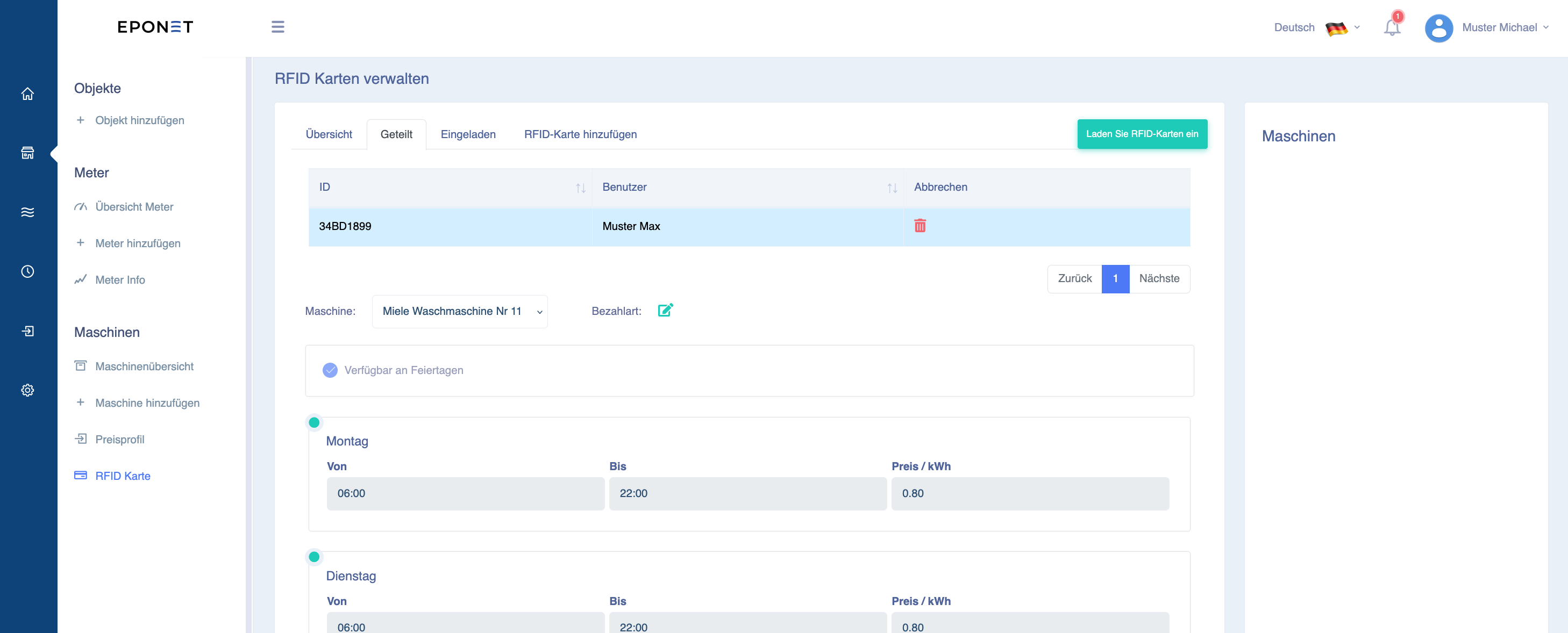Toggle the green Montag day indicator
1568x633 pixels.
click(x=314, y=422)
